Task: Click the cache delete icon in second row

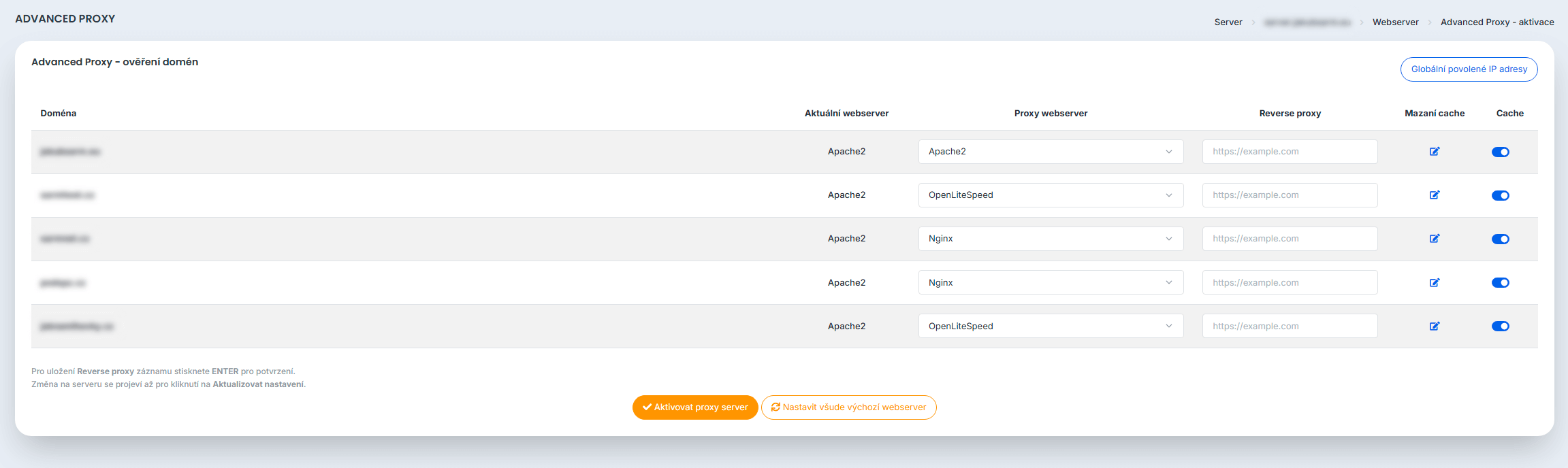Action: click(1434, 195)
